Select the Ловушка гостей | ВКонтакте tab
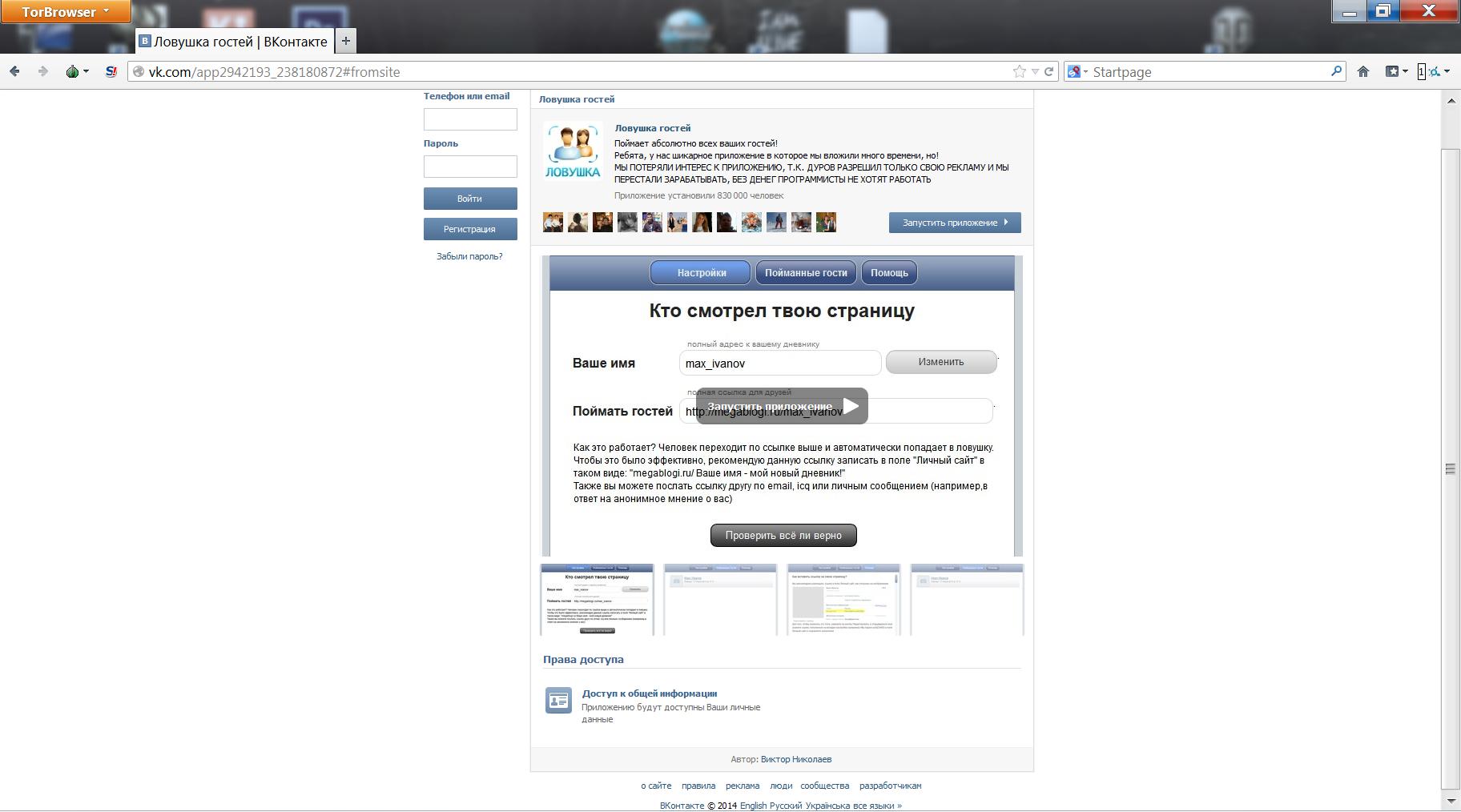 pyautogui.click(x=234, y=41)
